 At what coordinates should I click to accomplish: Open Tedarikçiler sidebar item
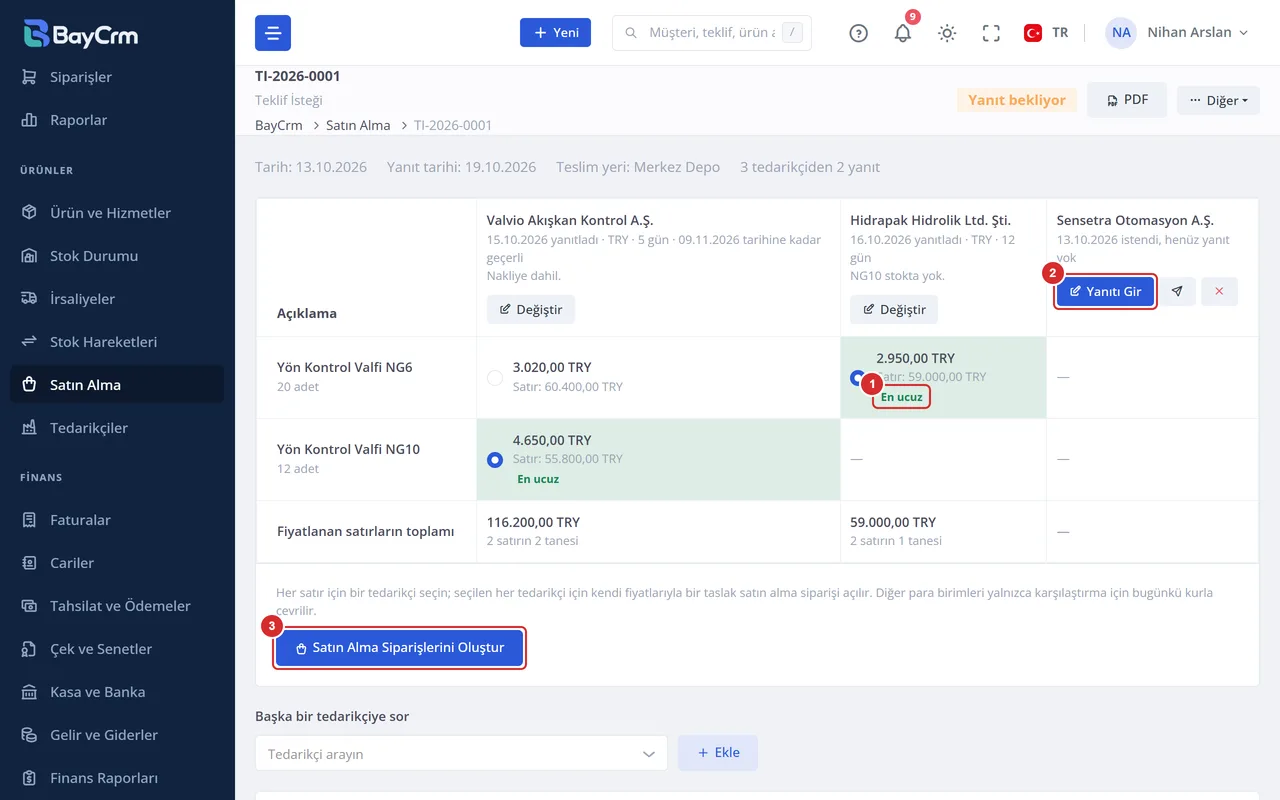click(117, 428)
